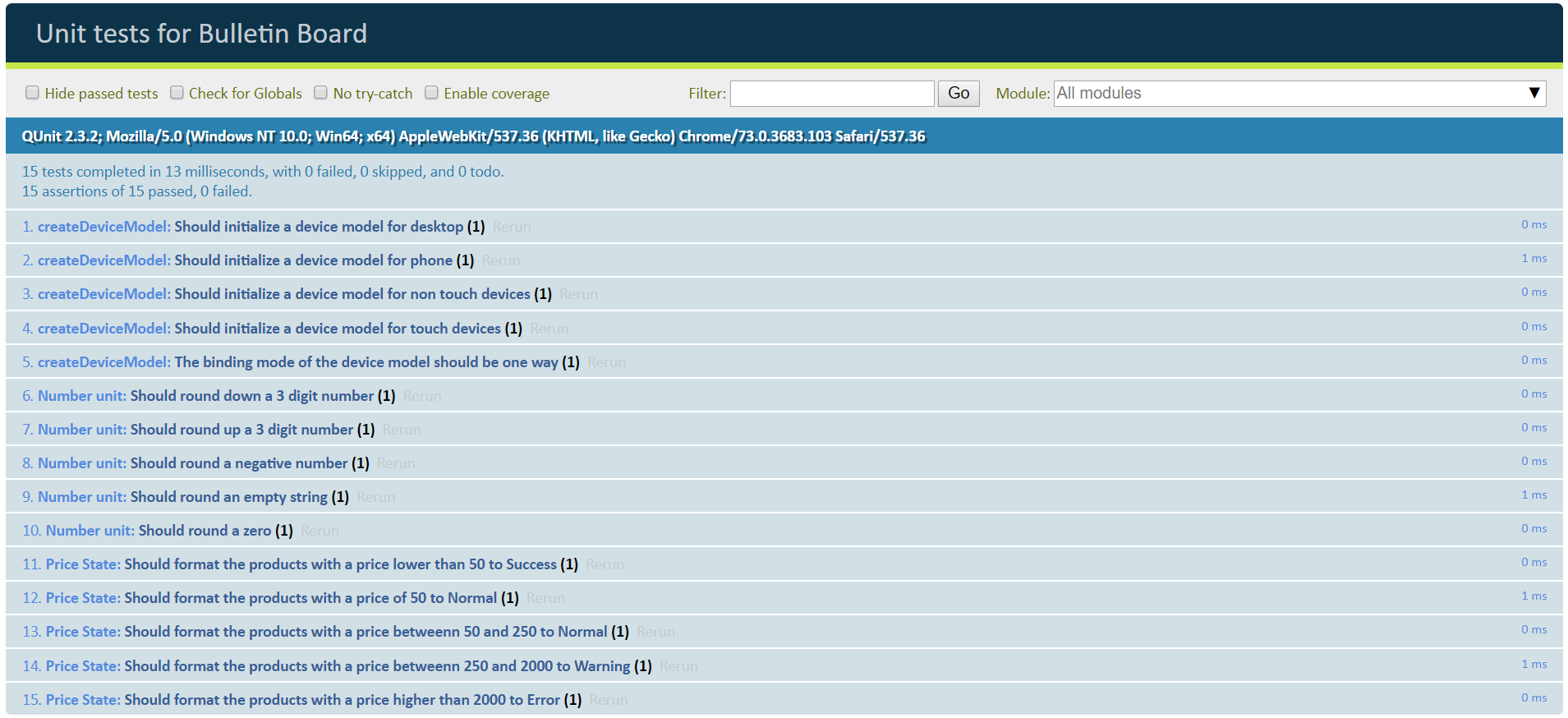The image size is (1568, 718).
Task: Rerun test 4 for touch devices
Action: 549,329
